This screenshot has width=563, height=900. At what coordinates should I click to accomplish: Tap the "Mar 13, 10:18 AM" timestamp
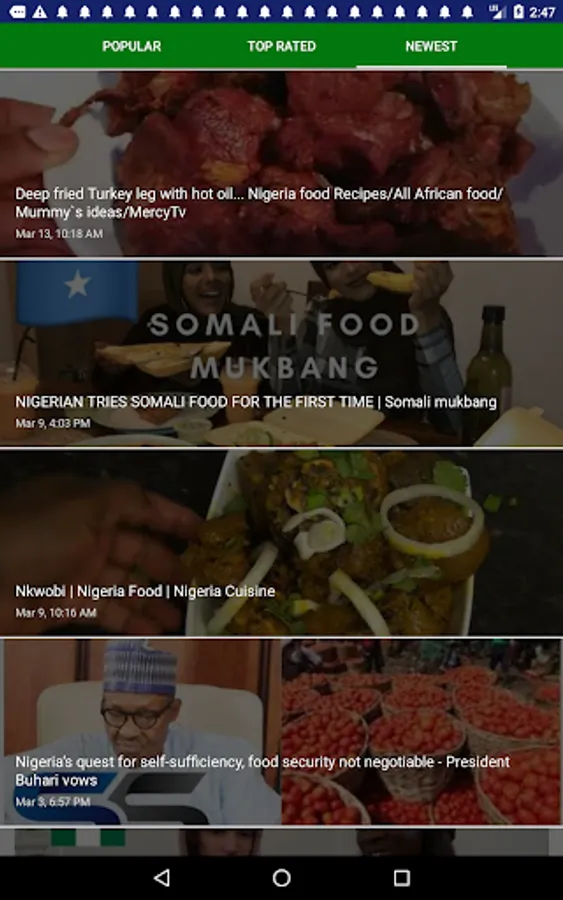pos(59,234)
